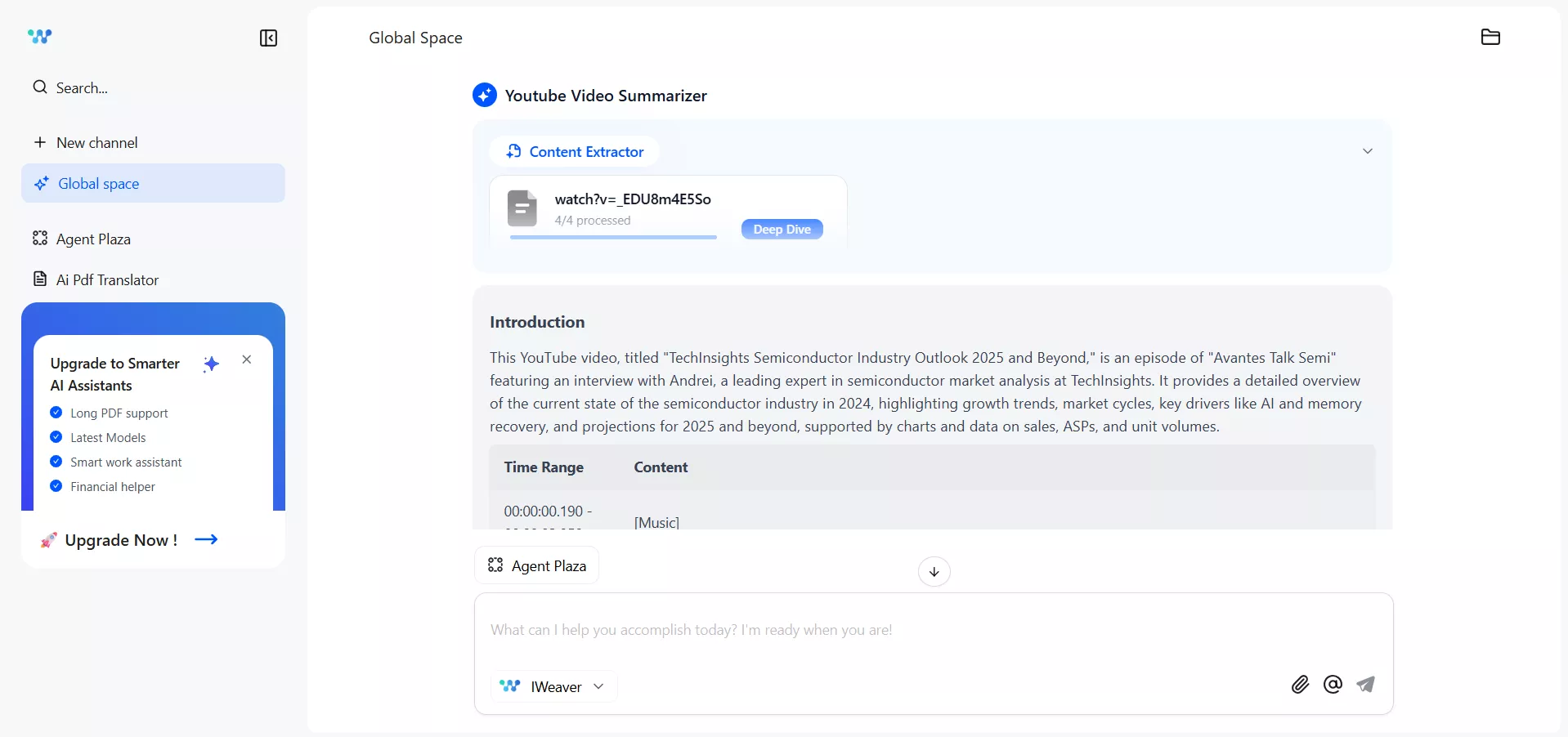Click the IWeaver logo in the sidebar
The width and height of the screenshot is (1568, 737).
[38, 37]
